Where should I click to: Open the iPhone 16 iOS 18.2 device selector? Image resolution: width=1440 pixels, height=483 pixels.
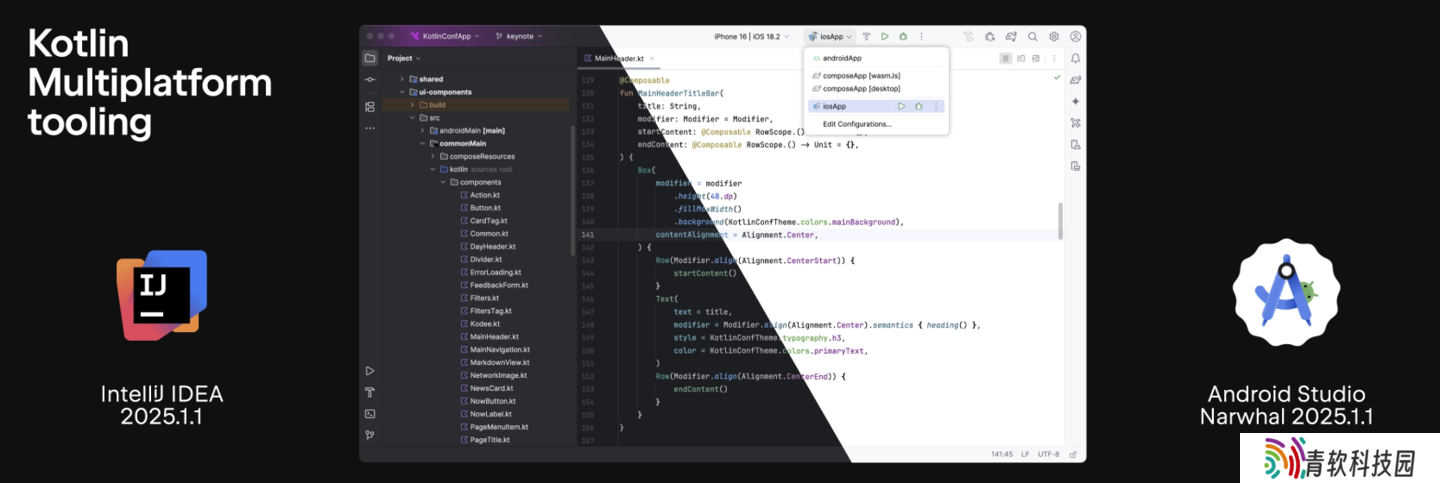click(752, 37)
